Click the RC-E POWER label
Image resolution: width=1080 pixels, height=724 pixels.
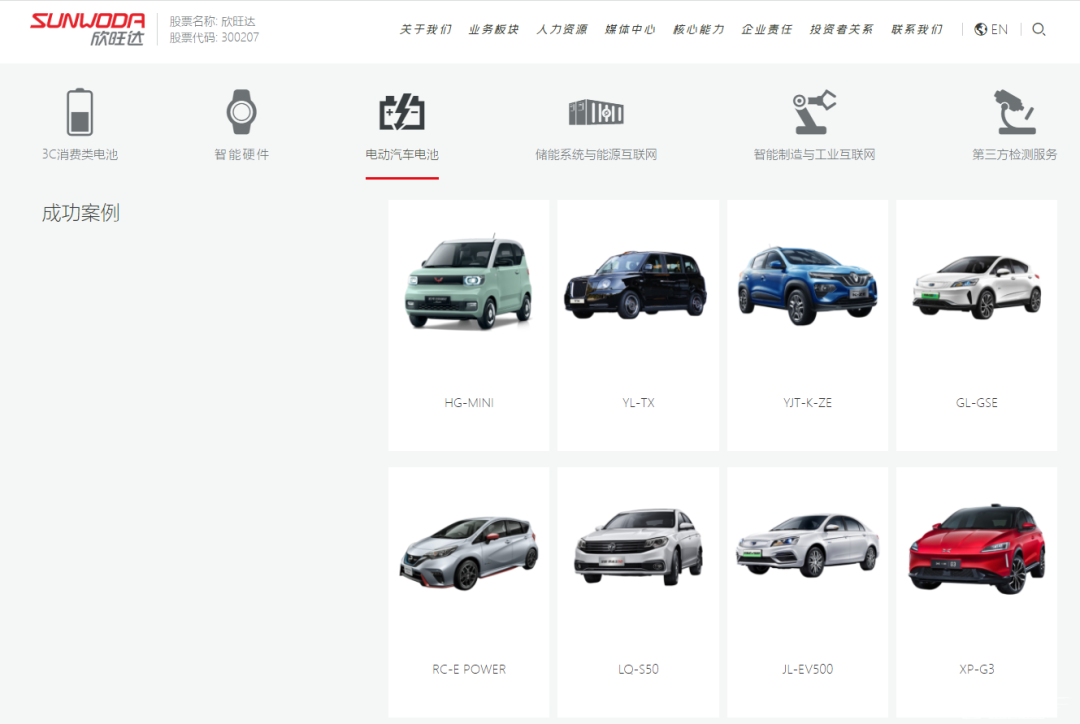pyautogui.click(x=469, y=670)
